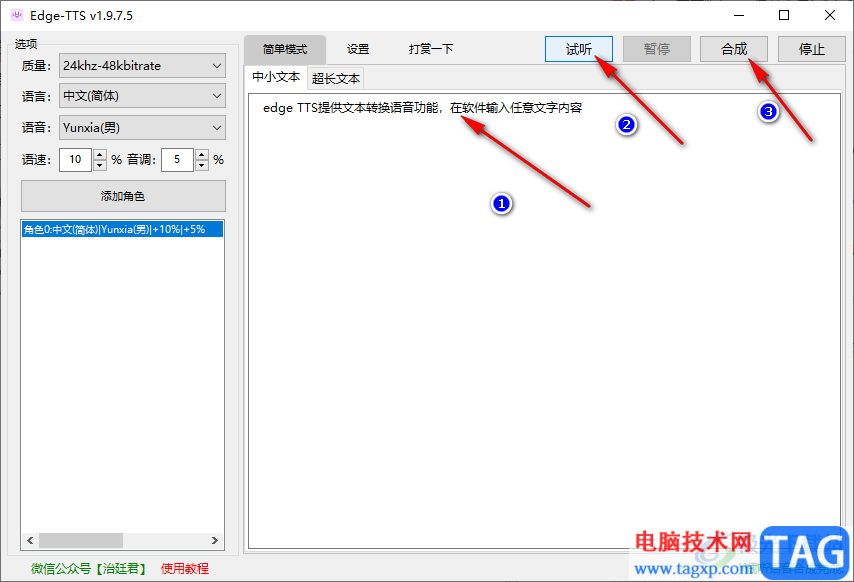Open the 设置 settings tab

click(x=358, y=50)
